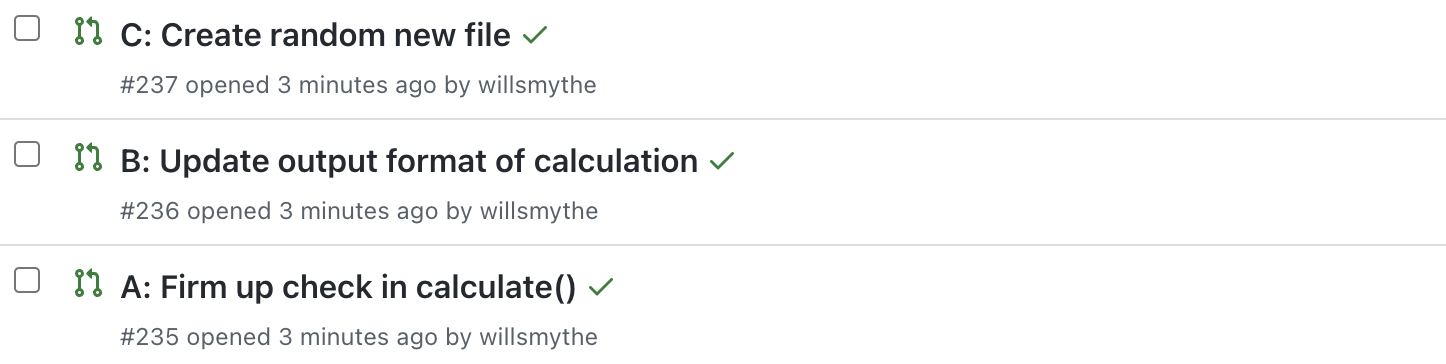Select the checkbox beside 'B: Update output format'
The height and width of the screenshot is (364, 1446).
27,154
